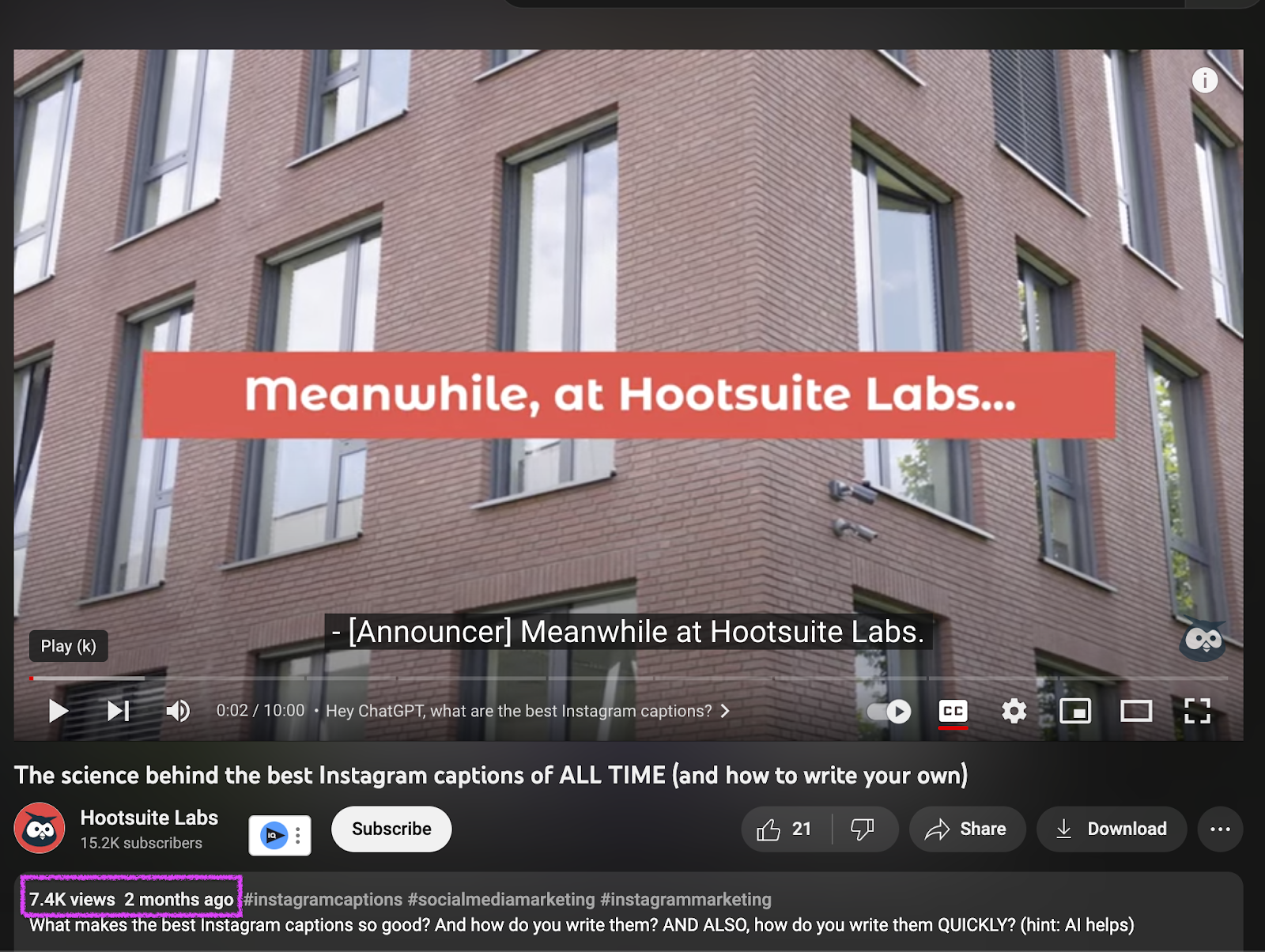Expand the chapter title chevron
Screen dimensions: 1265x952
coord(725,711)
